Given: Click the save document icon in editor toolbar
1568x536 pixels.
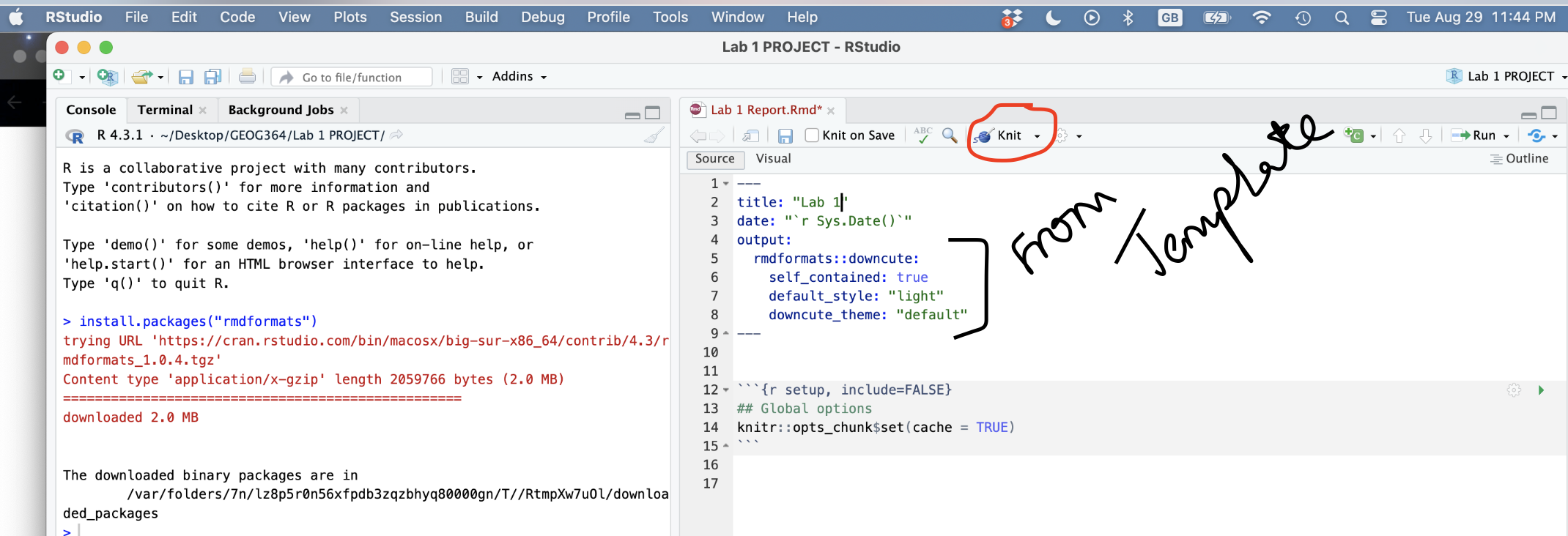Looking at the screenshot, I should [x=785, y=135].
